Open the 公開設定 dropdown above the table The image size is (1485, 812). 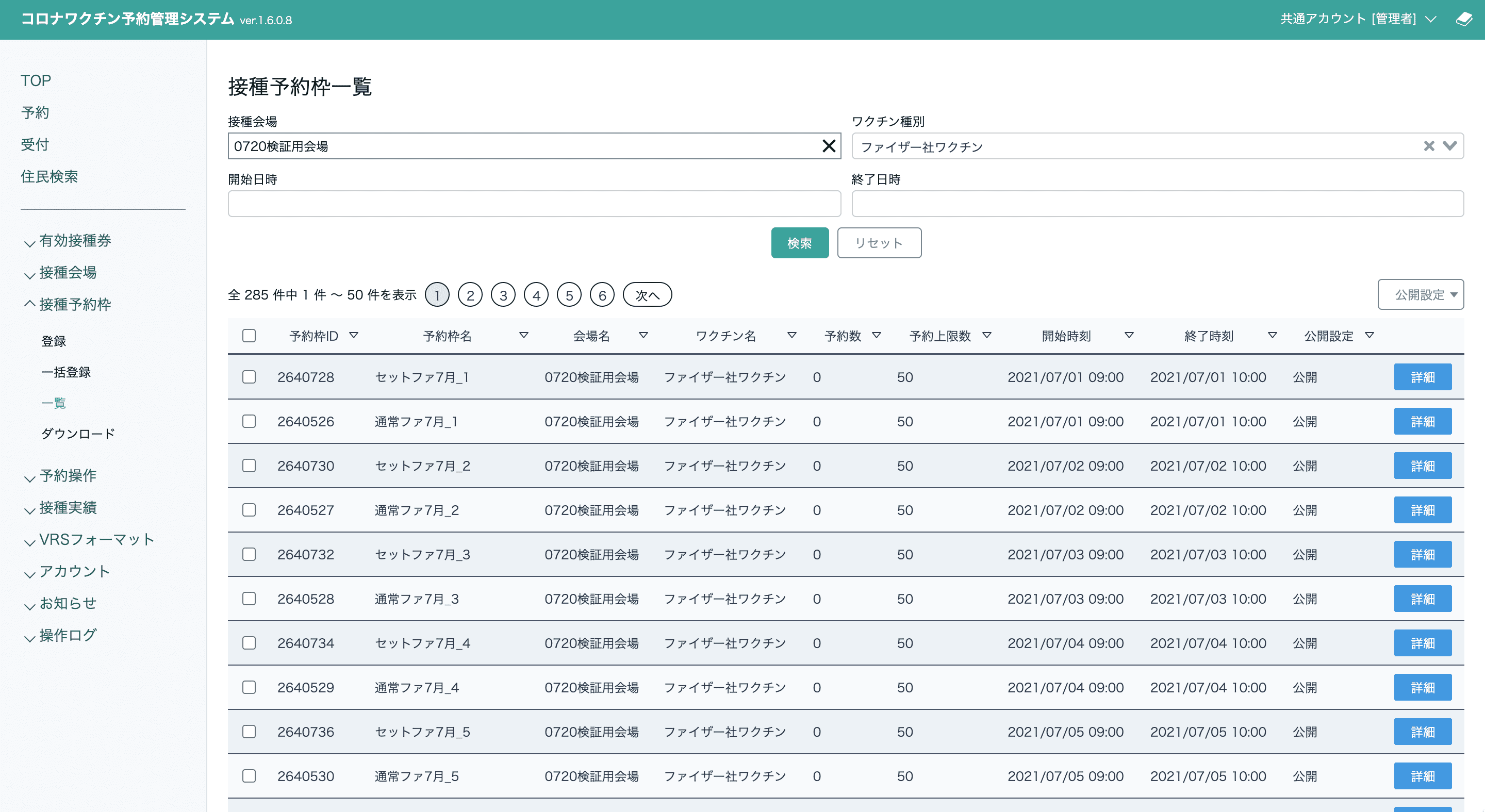[x=1421, y=294]
